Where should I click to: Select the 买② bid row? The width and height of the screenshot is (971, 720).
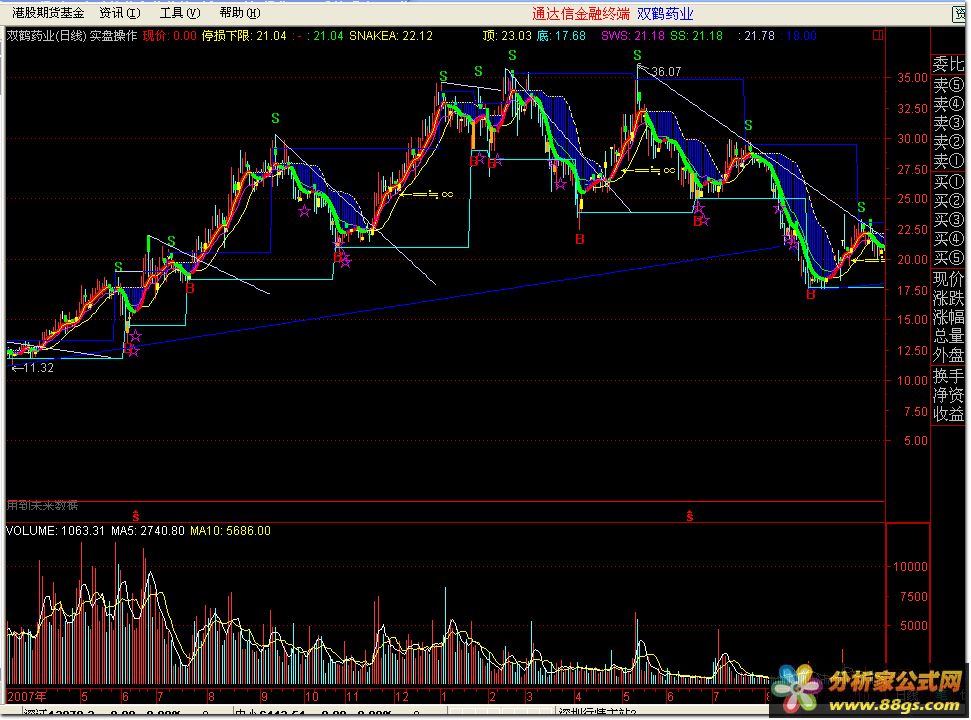tap(948, 201)
